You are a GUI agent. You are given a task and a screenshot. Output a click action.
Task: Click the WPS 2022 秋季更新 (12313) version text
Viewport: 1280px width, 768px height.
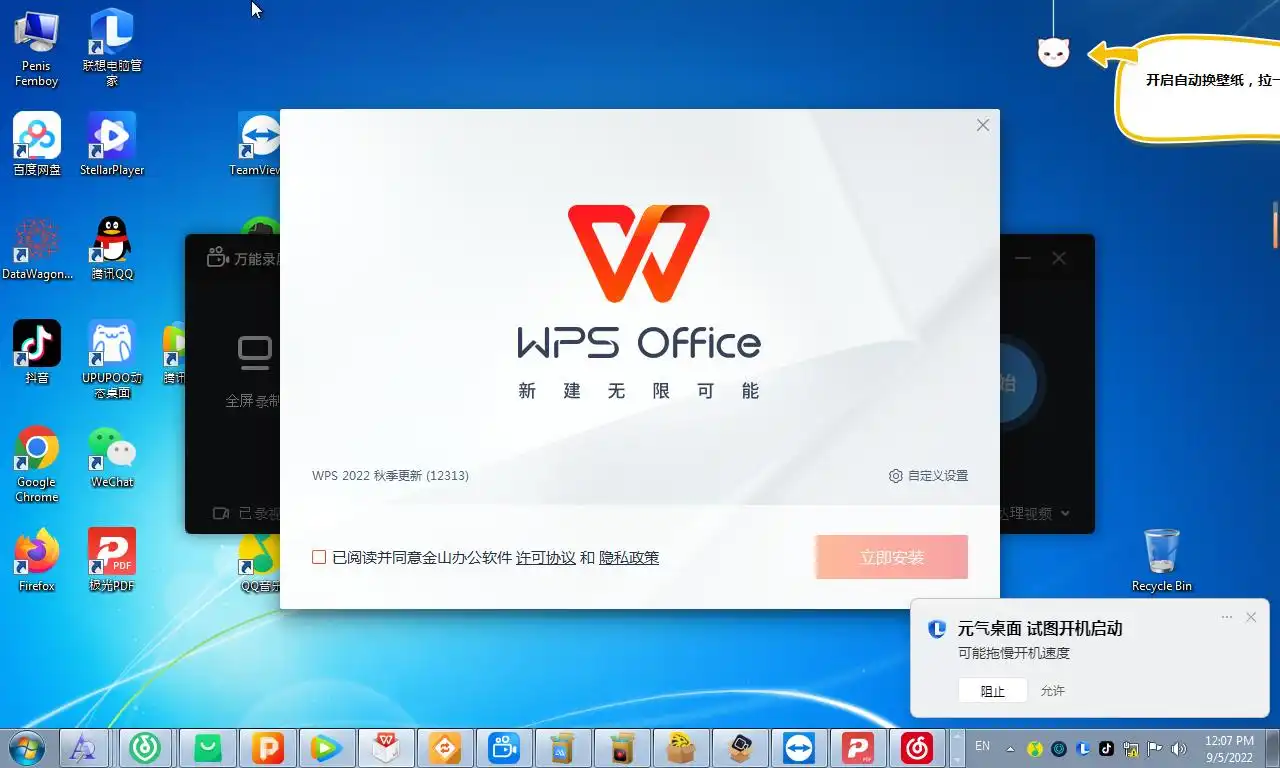(390, 476)
